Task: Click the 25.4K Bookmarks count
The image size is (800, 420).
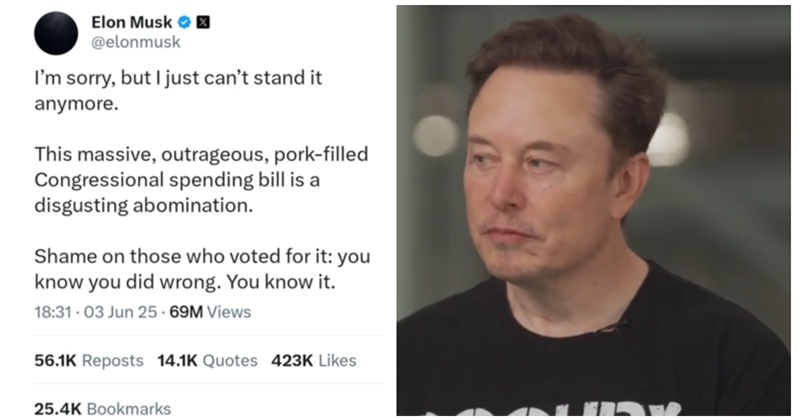Action: 103,408
